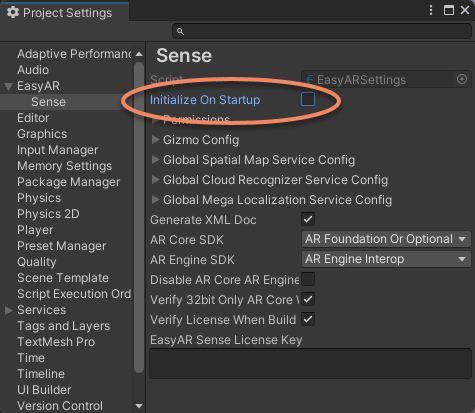Tick Disable AR Core AR Engine checkbox

pyautogui.click(x=308, y=279)
